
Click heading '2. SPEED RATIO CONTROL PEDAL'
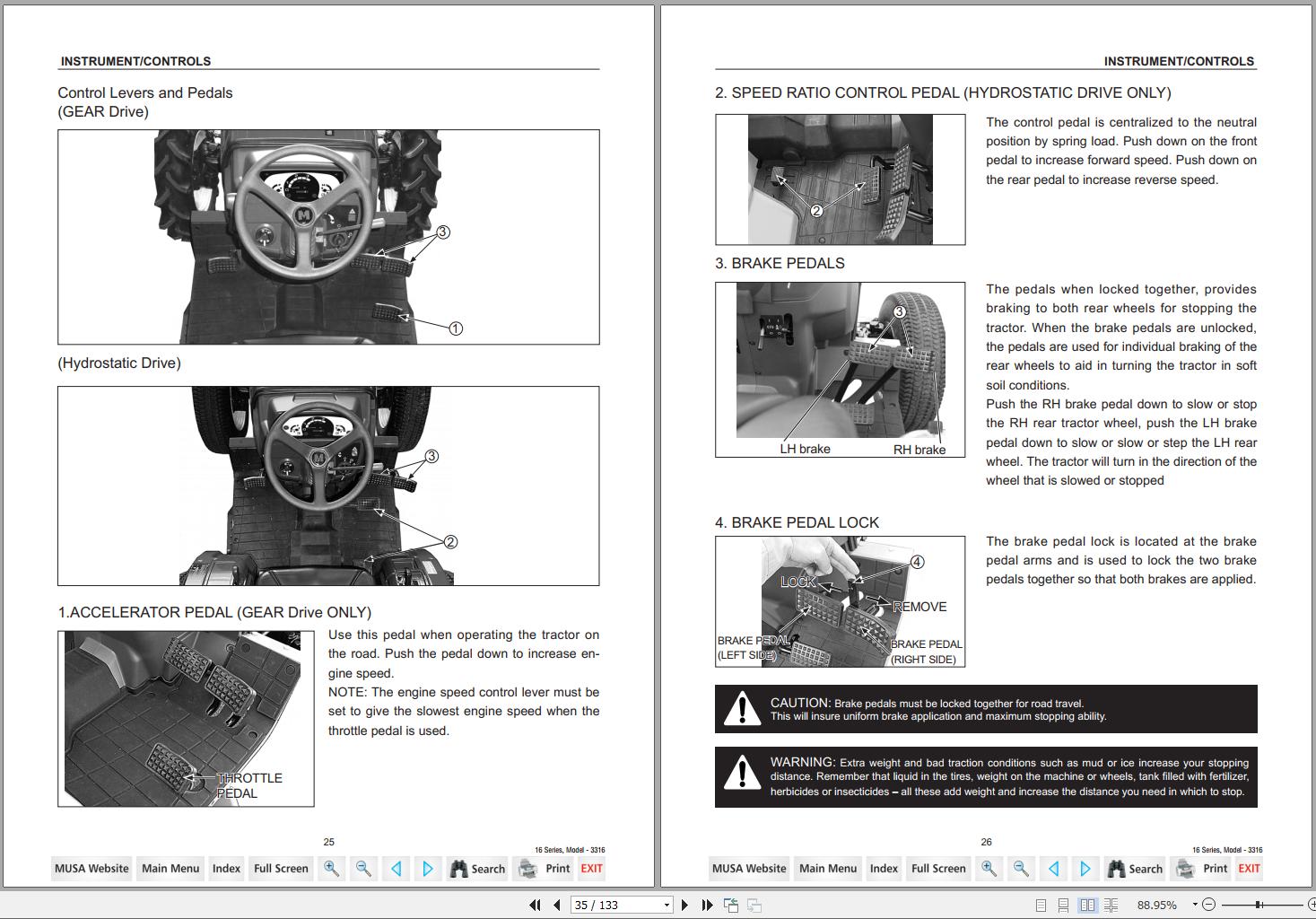point(943,92)
